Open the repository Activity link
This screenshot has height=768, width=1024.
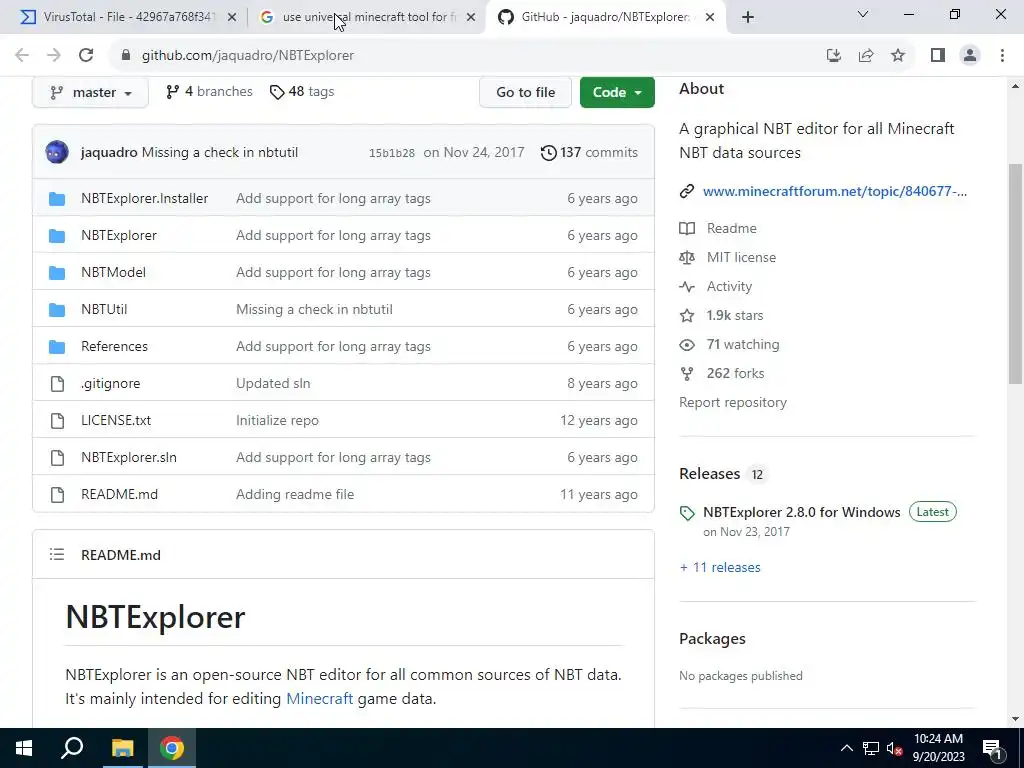(729, 287)
